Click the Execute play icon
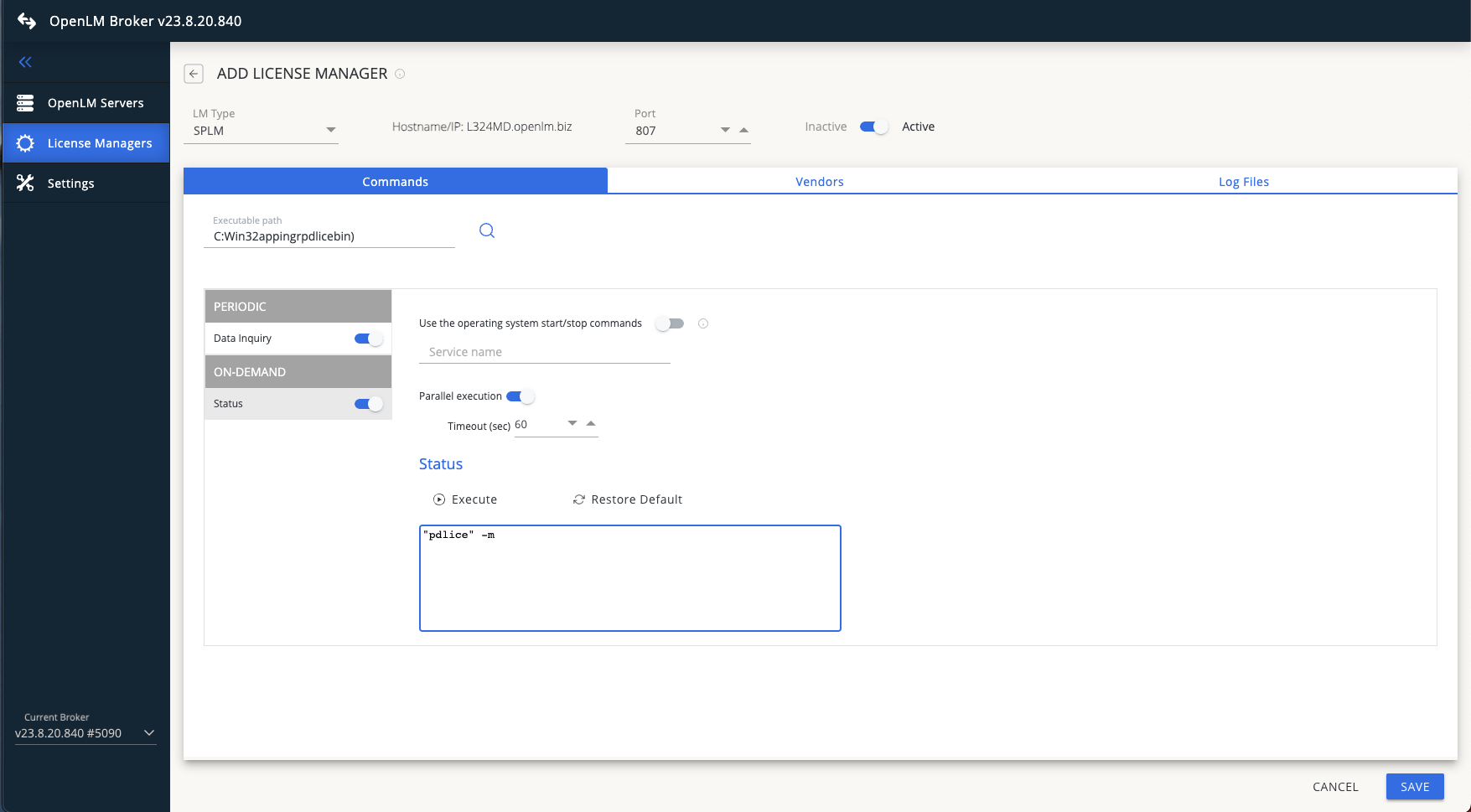The image size is (1471, 812). [x=439, y=499]
